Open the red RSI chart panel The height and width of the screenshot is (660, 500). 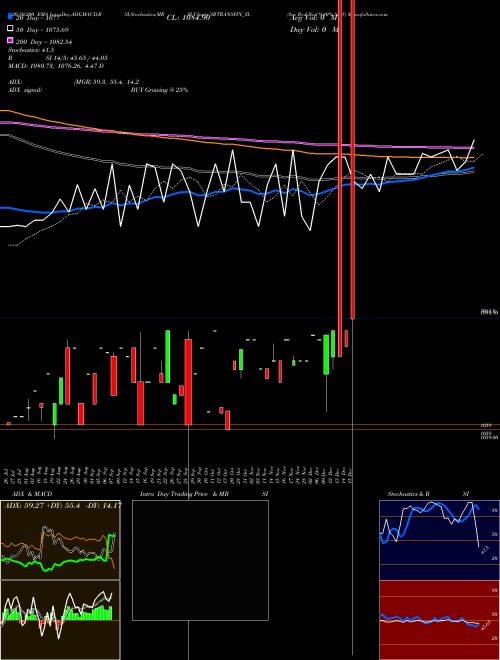click(x=439, y=620)
